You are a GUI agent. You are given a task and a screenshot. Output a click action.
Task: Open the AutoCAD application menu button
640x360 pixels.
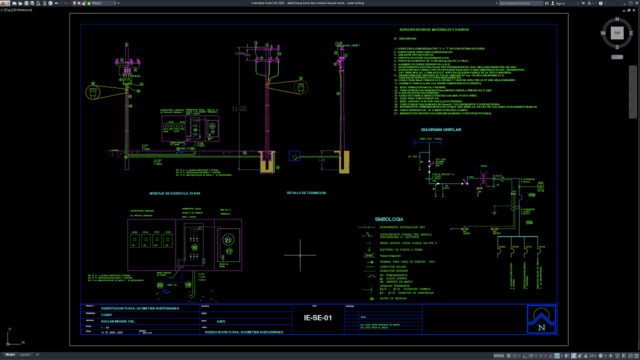pos(5,3)
